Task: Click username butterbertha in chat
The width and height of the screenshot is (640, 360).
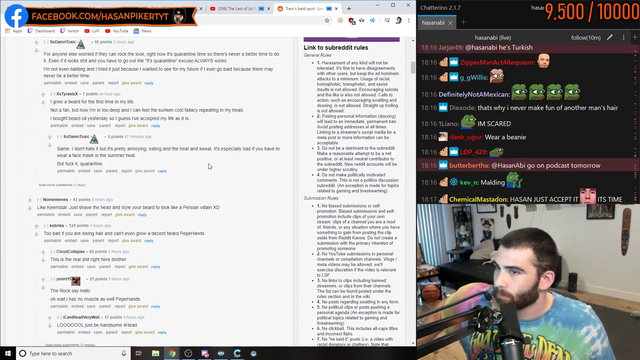Action: click(469, 166)
